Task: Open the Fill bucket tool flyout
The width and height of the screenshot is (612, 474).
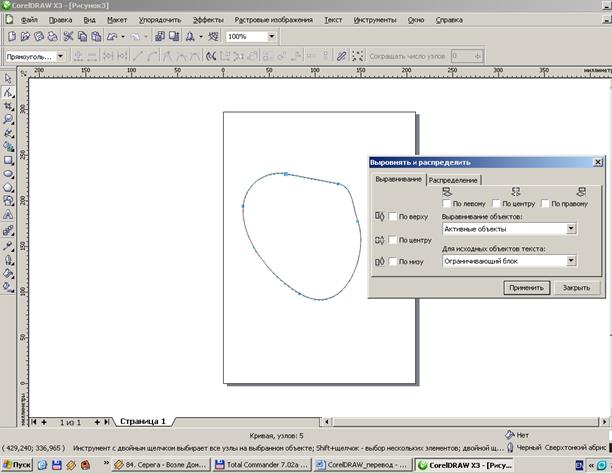Action: point(8,273)
